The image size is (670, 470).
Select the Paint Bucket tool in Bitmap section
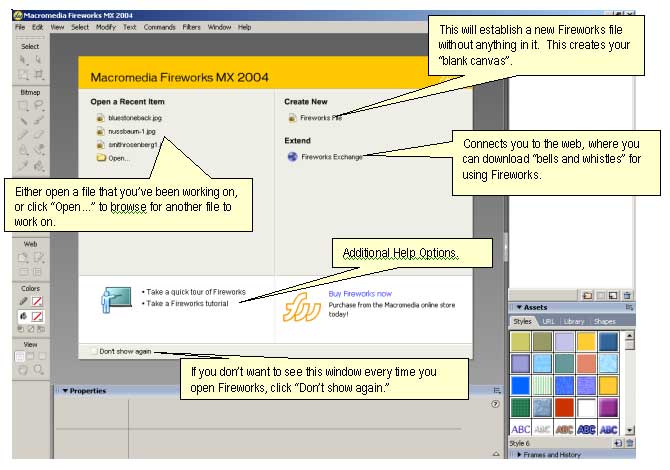[x=38, y=165]
